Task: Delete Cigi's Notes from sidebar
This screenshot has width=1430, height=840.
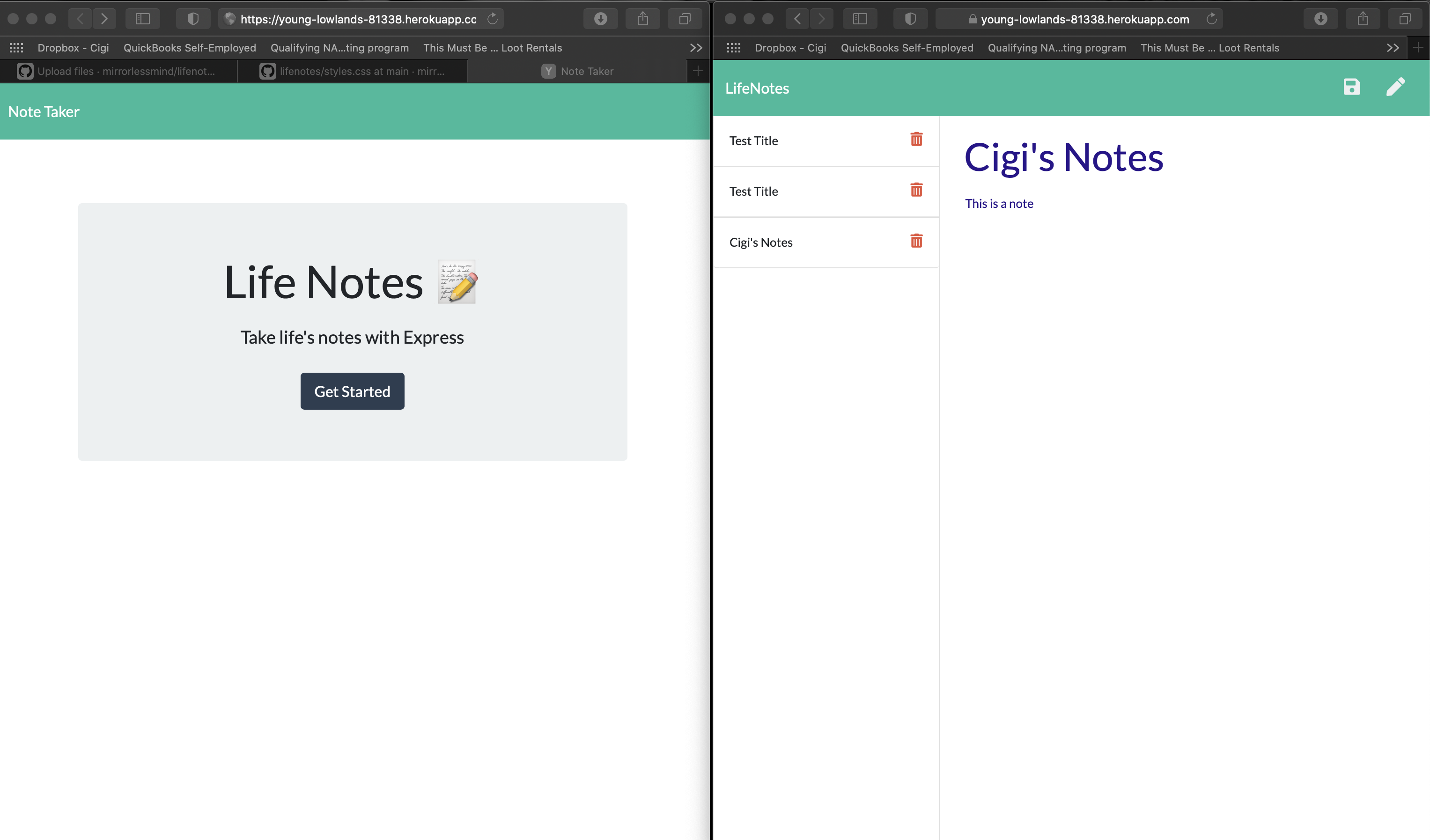Action: pos(915,241)
